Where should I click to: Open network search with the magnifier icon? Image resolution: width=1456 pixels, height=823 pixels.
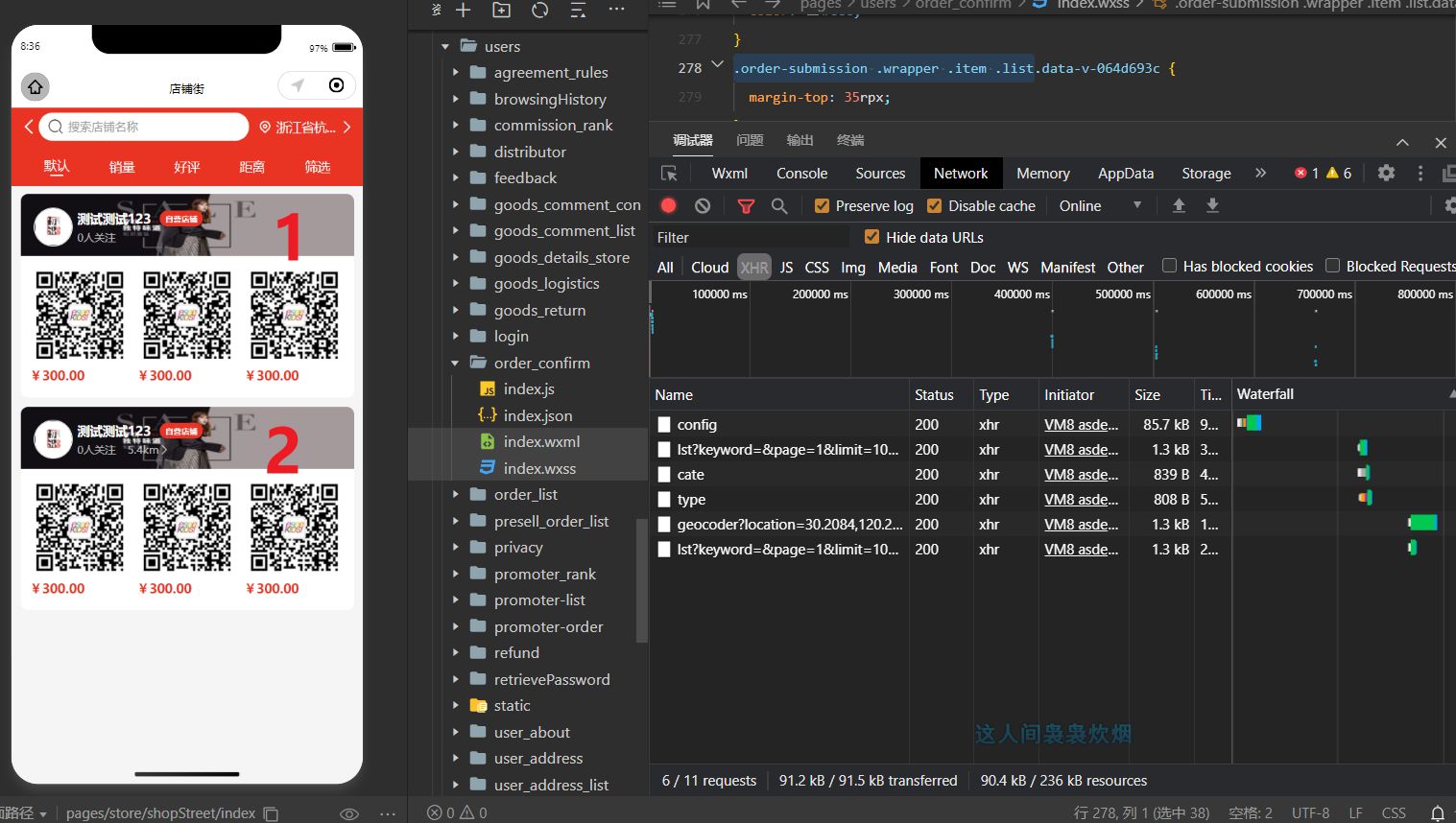[x=779, y=205]
